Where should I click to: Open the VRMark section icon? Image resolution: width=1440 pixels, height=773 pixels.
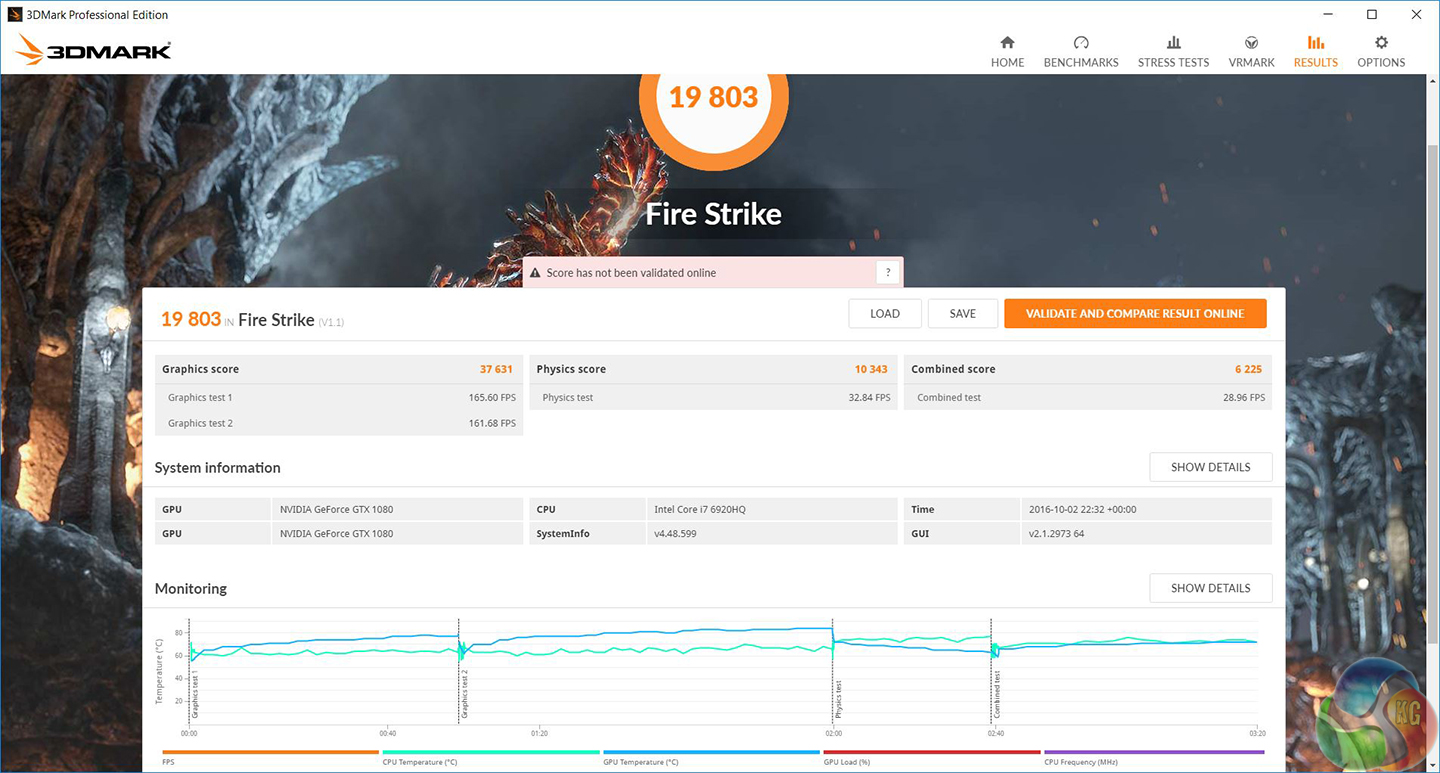point(1251,43)
